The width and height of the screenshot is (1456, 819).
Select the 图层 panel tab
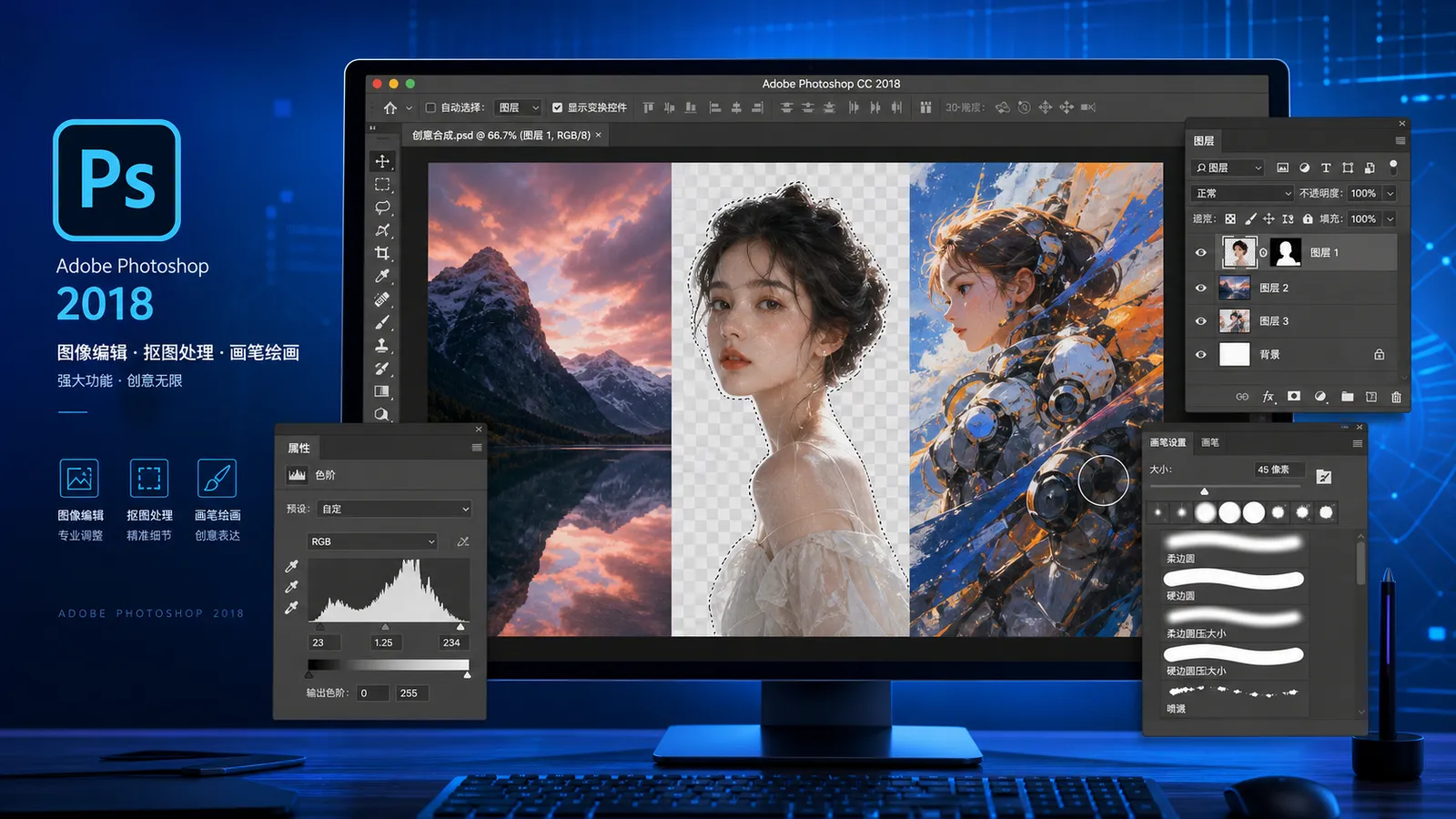(1204, 141)
